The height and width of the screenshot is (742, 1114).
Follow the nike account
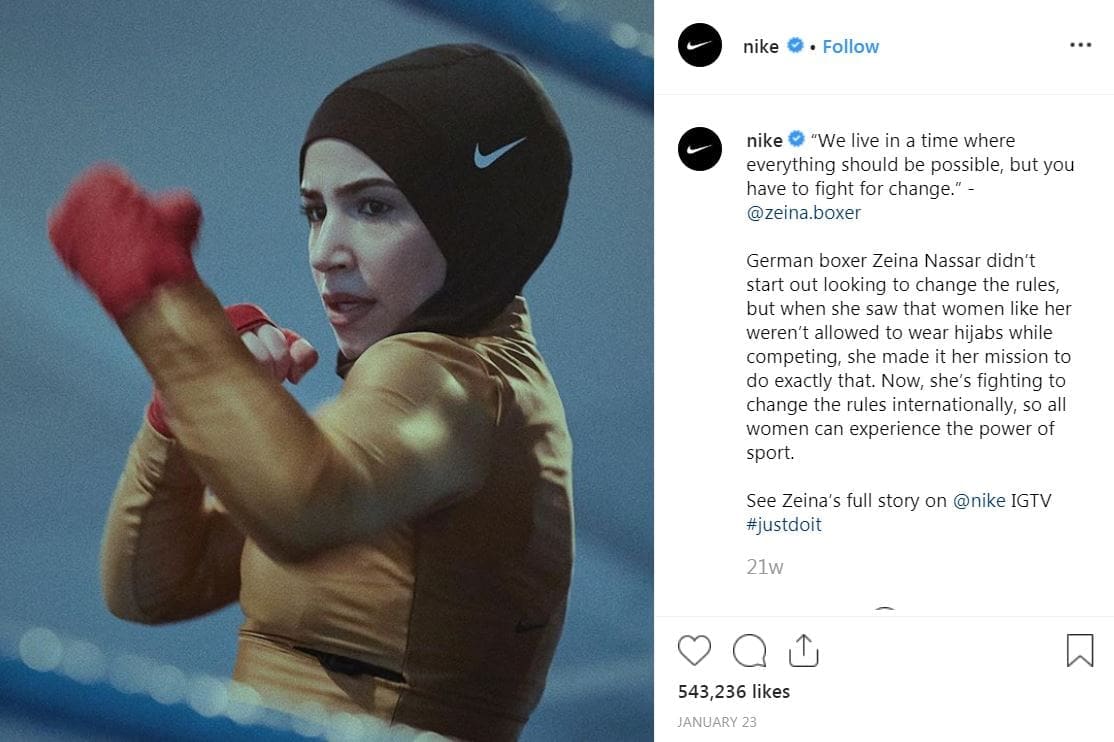click(850, 46)
